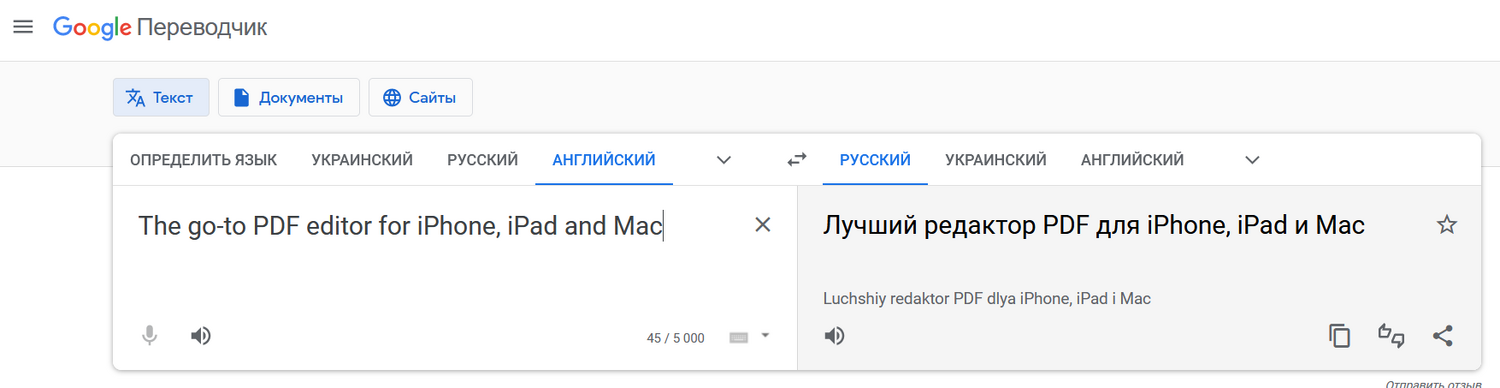Switch to Документы translation mode
The width and height of the screenshot is (1500, 388).
pos(288,97)
